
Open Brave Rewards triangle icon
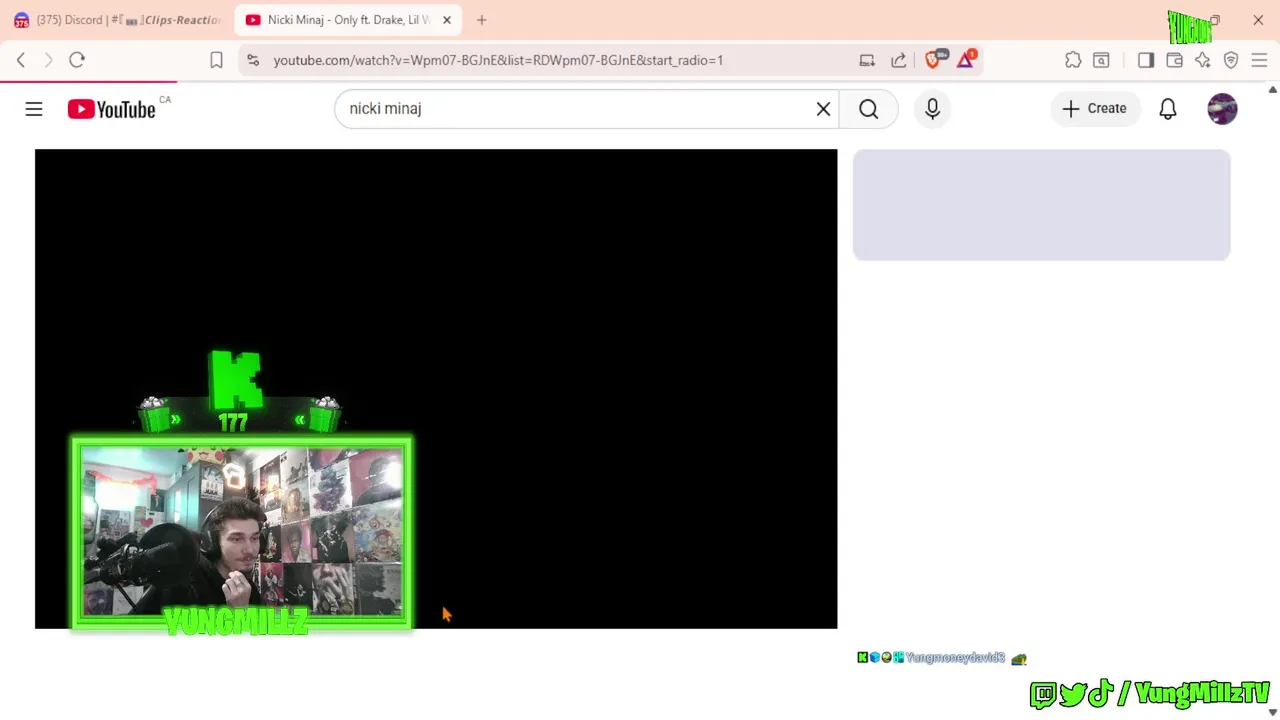tap(966, 59)
